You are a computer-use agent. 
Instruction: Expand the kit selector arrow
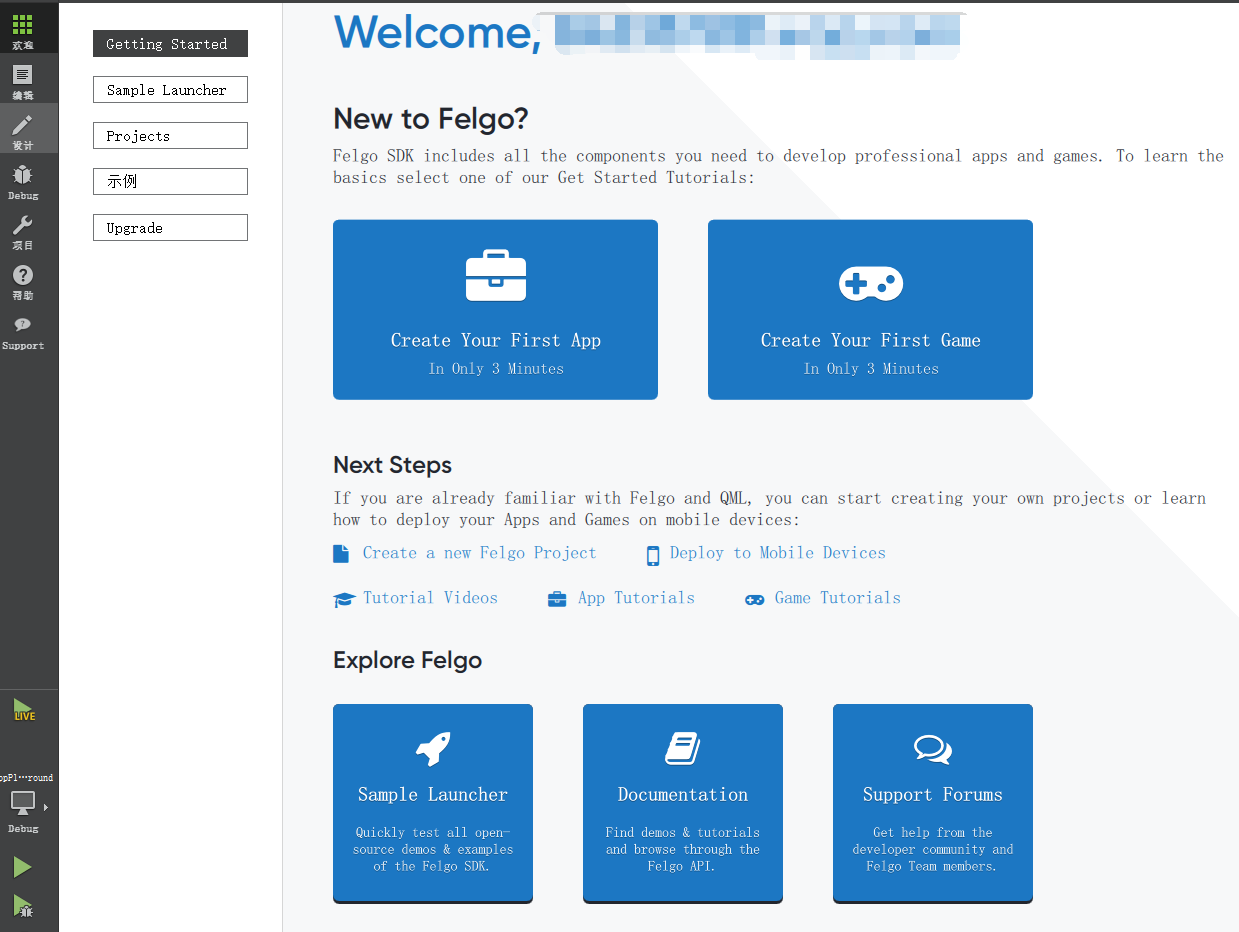coord(45,806)
